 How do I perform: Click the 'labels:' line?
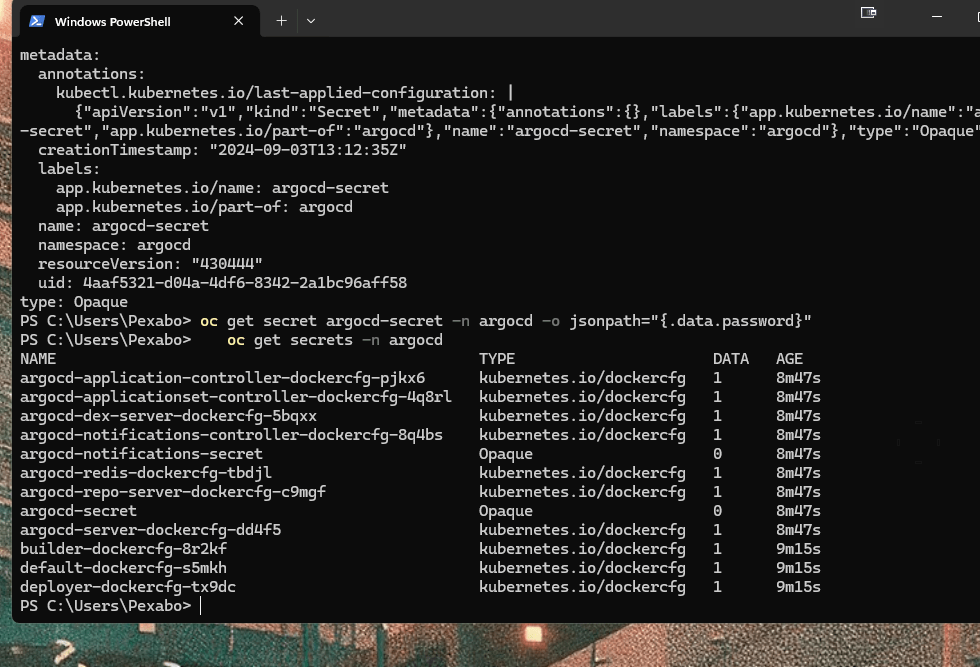[69, 169]
